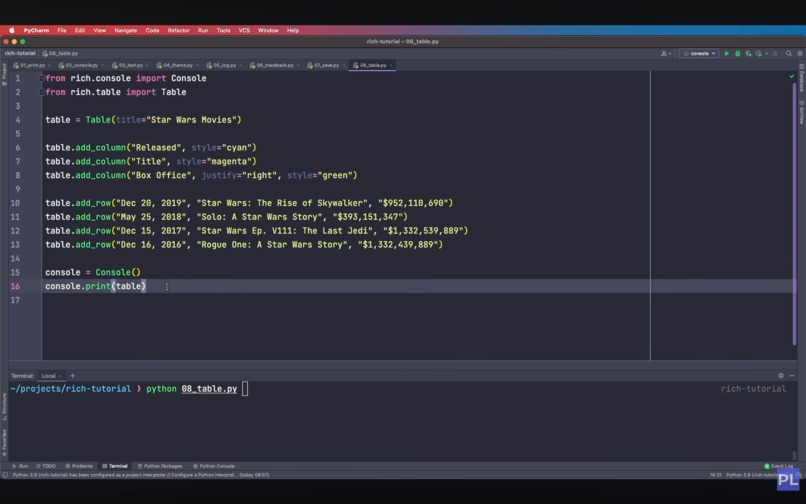Open the Structure tool window on left edge
The width and height of the screenshot is (806, 504).
click(4, 407)
